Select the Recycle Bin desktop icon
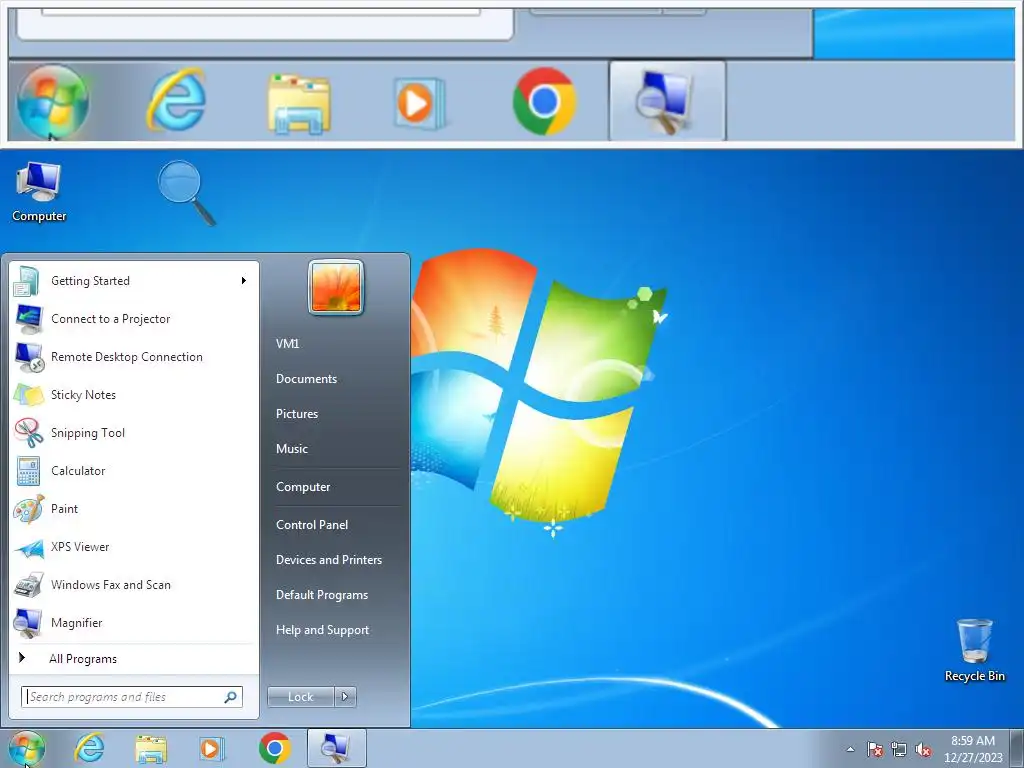The image size is (1024, 768). pyautogui.click(x=974, y=650)
